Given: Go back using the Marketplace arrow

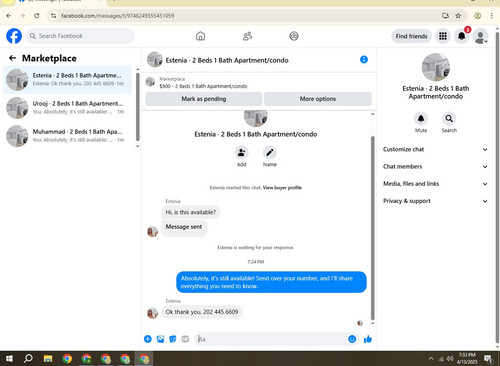Looking at the screenshot, I should [12, 58].
